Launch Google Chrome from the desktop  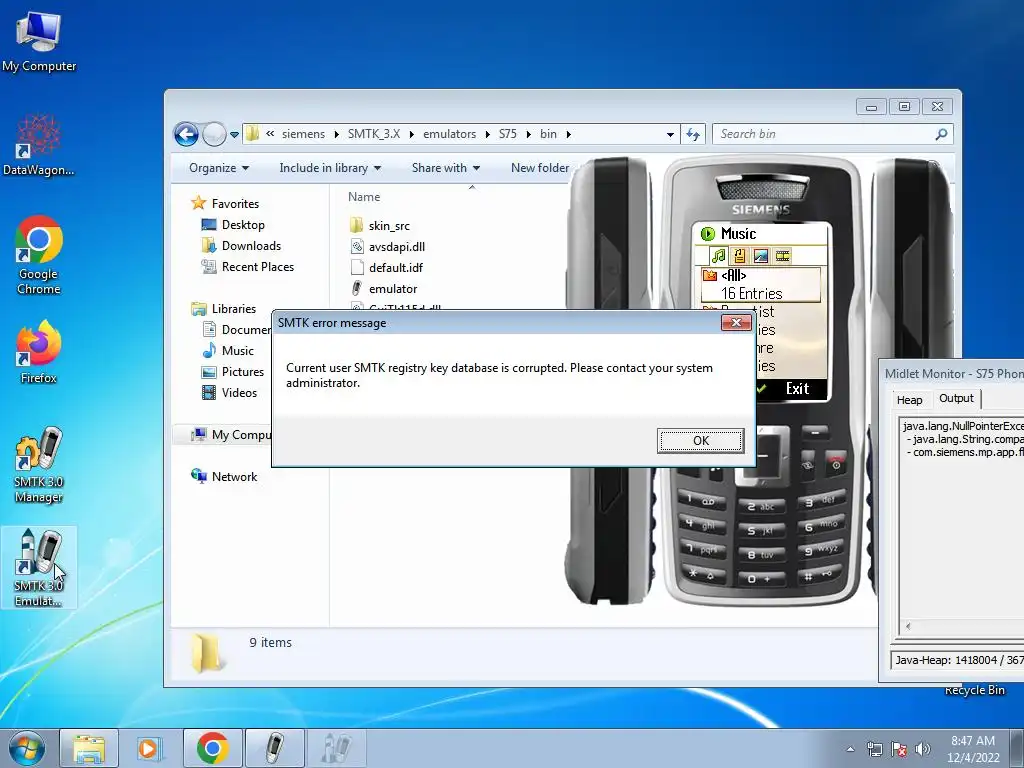click(39, 255)
